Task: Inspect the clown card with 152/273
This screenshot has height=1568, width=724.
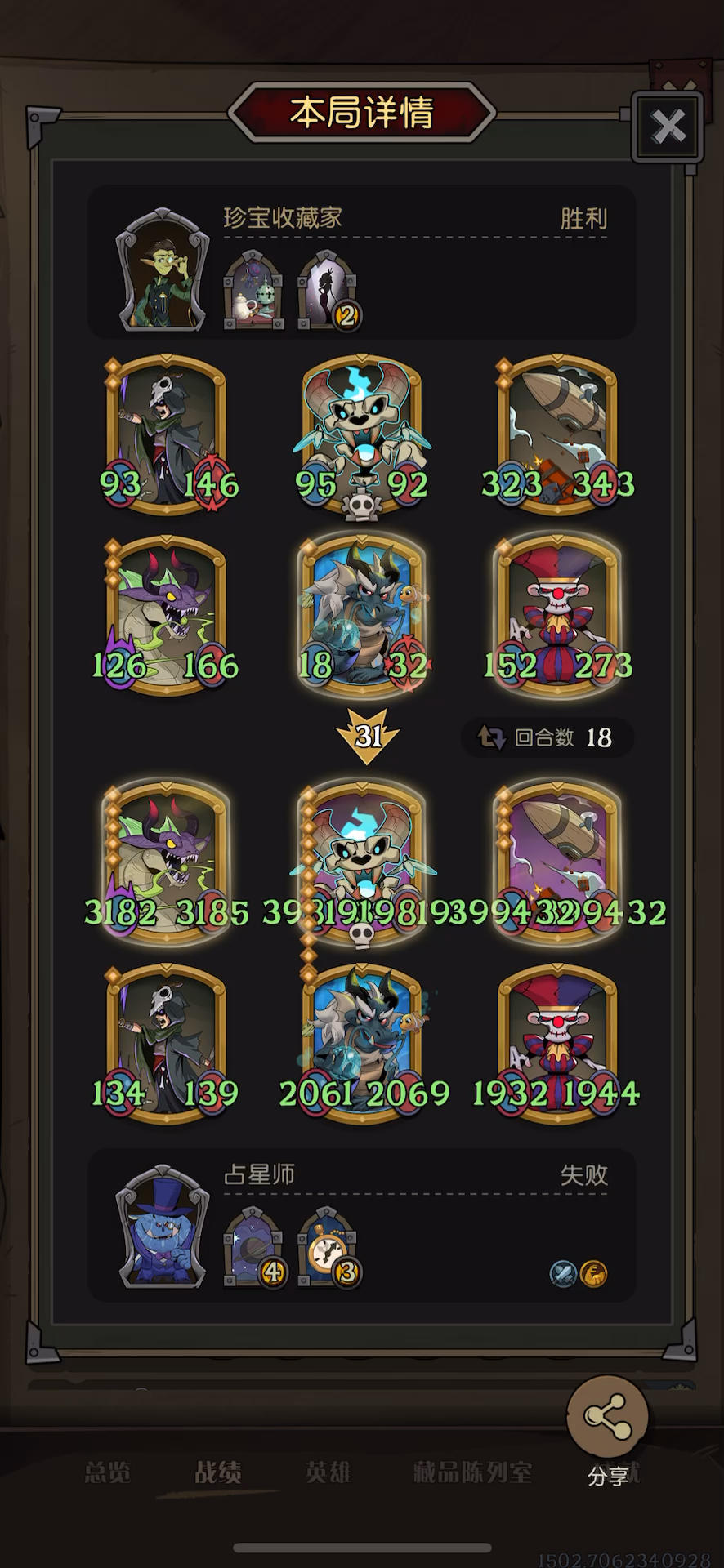Action: tap(557, 616)
